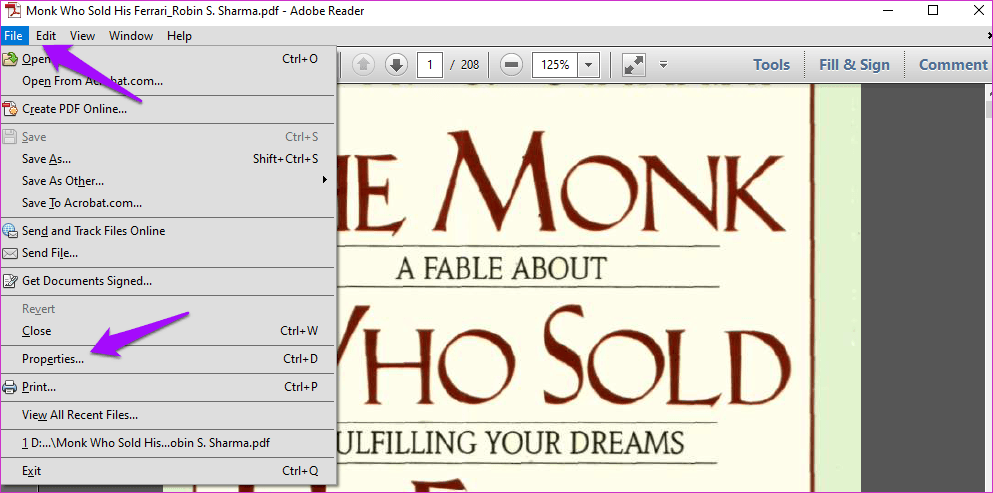Click the fit page expand-arrows icon
993x493 pixels.
pos(634,65)
